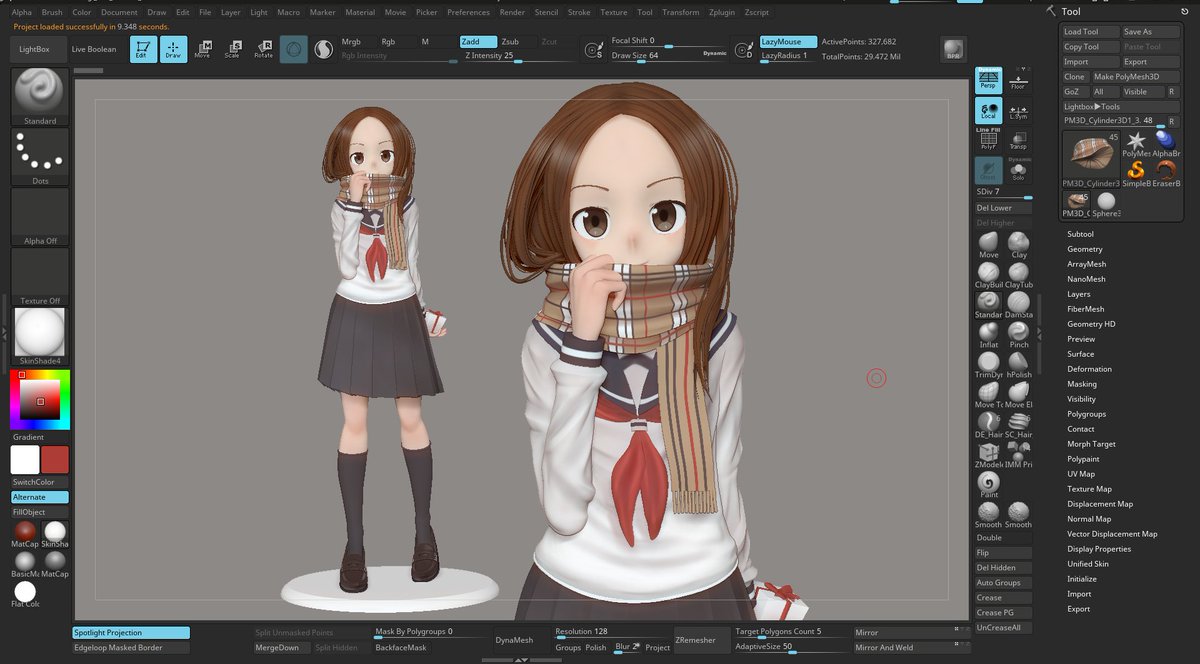Screen dimensions: 1200x664
Task: Select the DamStandard brush
Action: click(1018, 304)
